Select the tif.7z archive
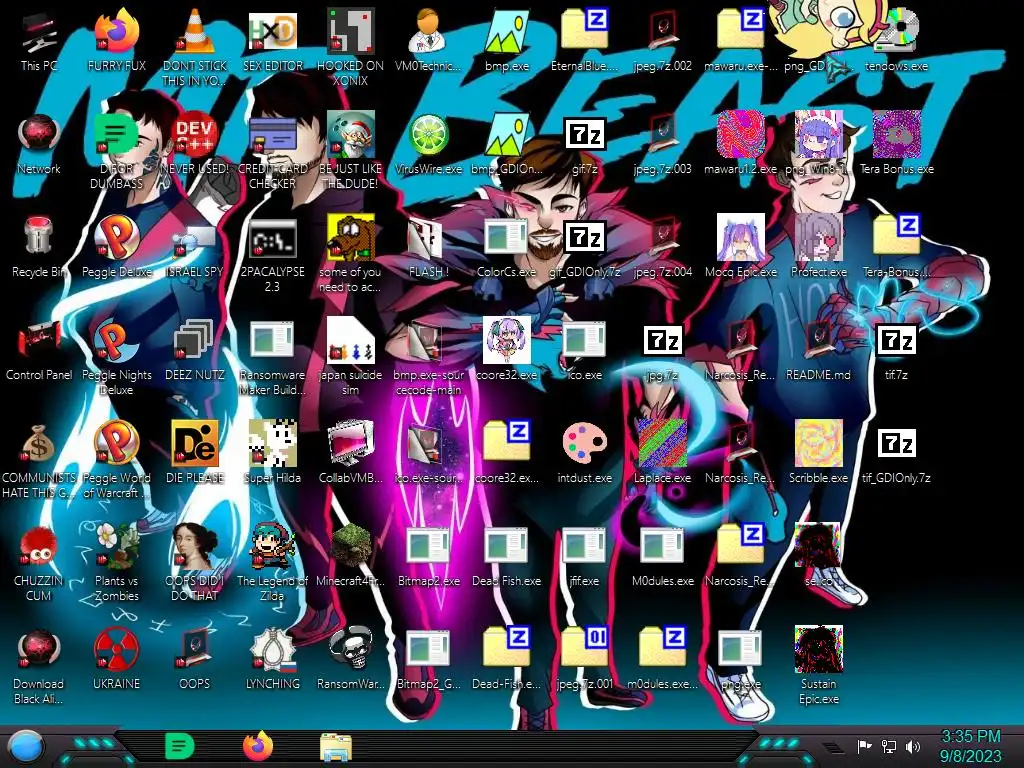Screen dimensions: 1024x768 896,350
